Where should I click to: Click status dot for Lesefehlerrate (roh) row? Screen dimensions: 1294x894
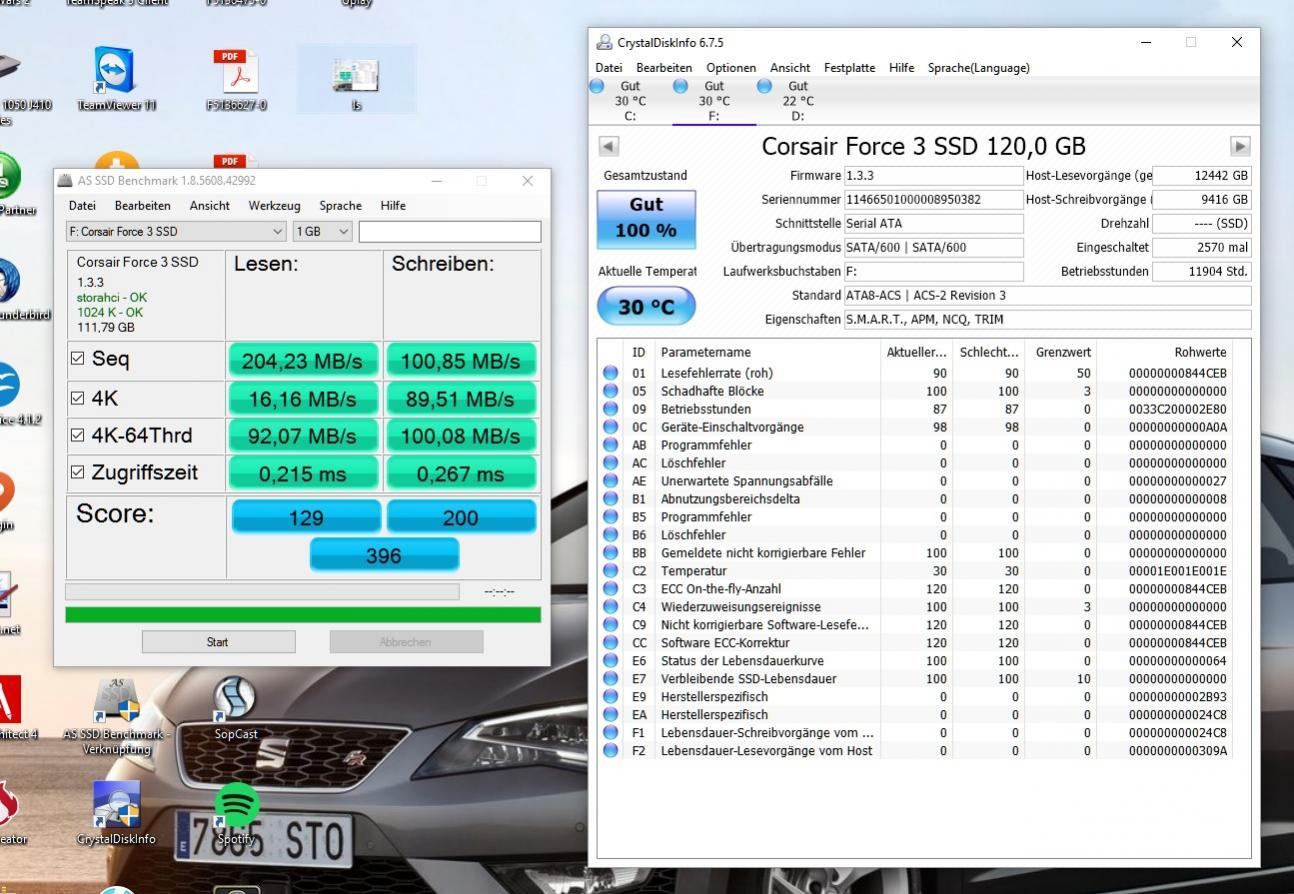[610, 373]
